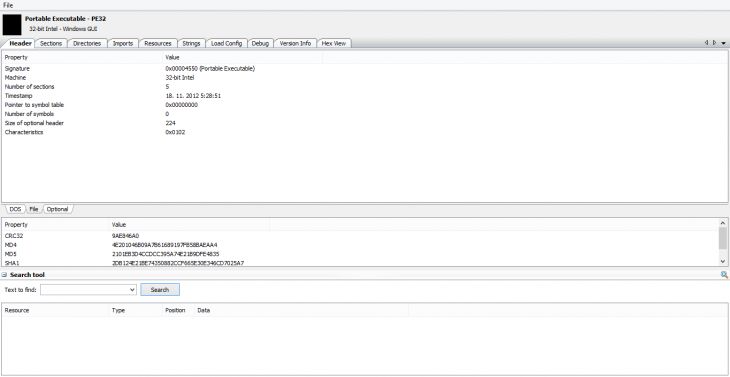
Task: Select the Version Info tab
Action: [295, 43]
